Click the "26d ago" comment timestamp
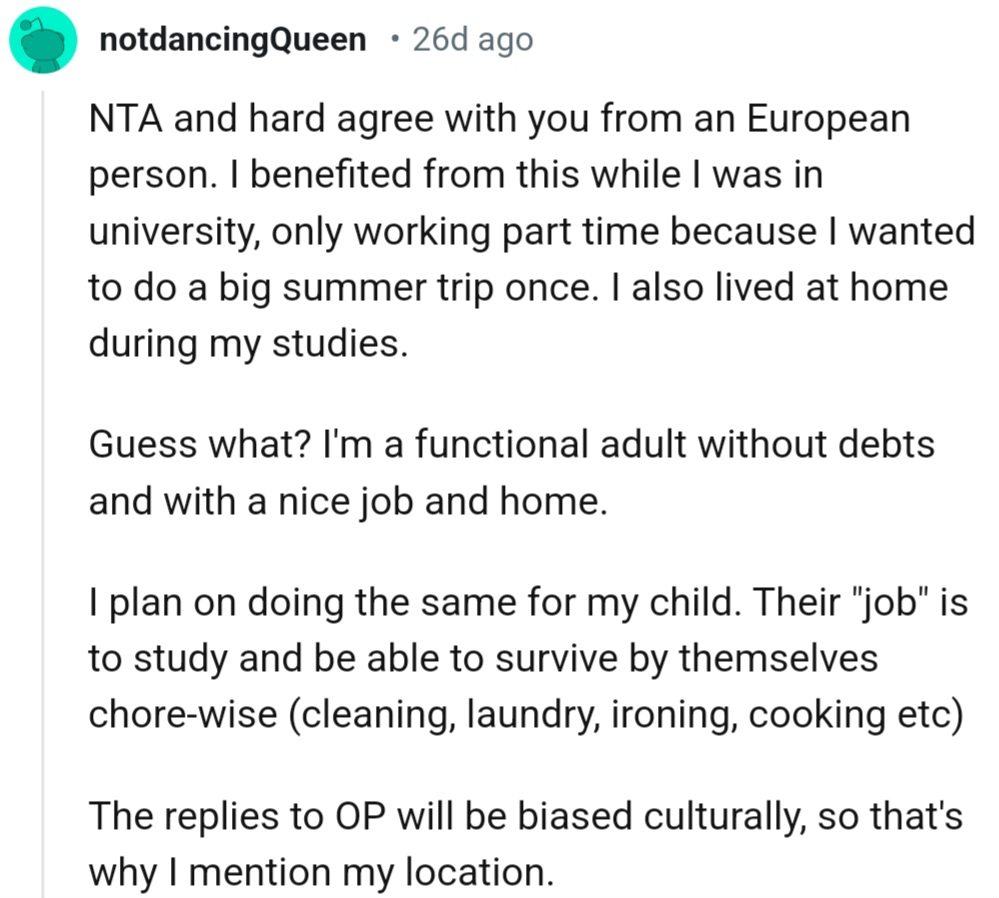 (x=472, y=40)
